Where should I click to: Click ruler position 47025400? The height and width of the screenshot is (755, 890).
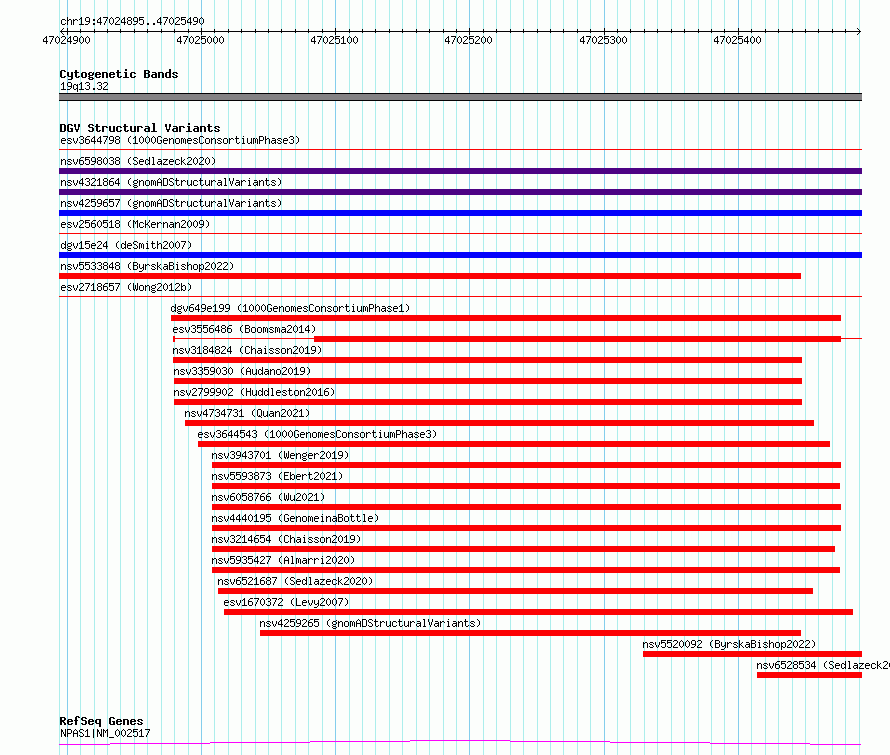coord(737,40)
